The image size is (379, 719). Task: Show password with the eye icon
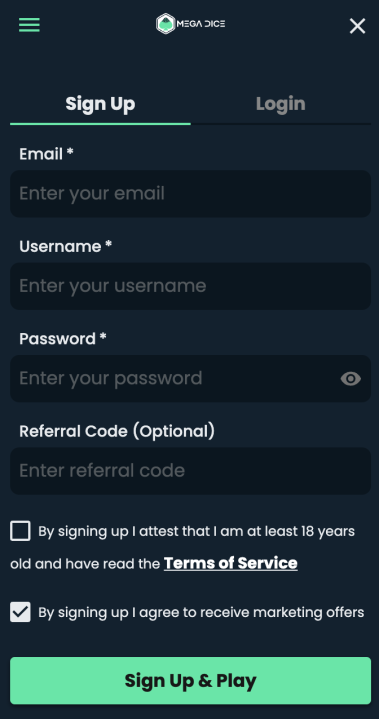pyautogui.click(x=351, y=379)
